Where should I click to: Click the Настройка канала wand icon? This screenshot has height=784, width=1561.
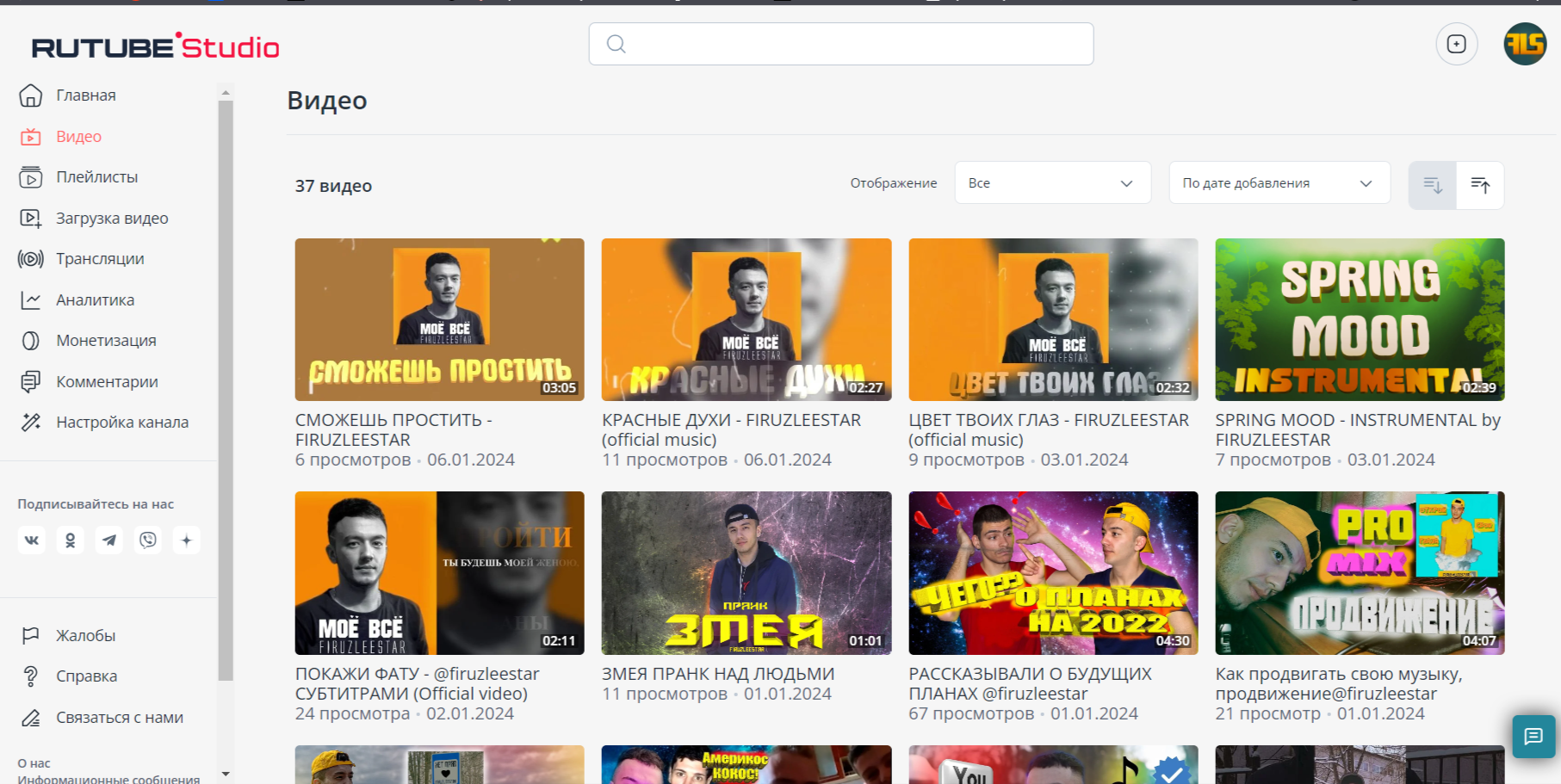pyautogui.click(x=31, y=423)
